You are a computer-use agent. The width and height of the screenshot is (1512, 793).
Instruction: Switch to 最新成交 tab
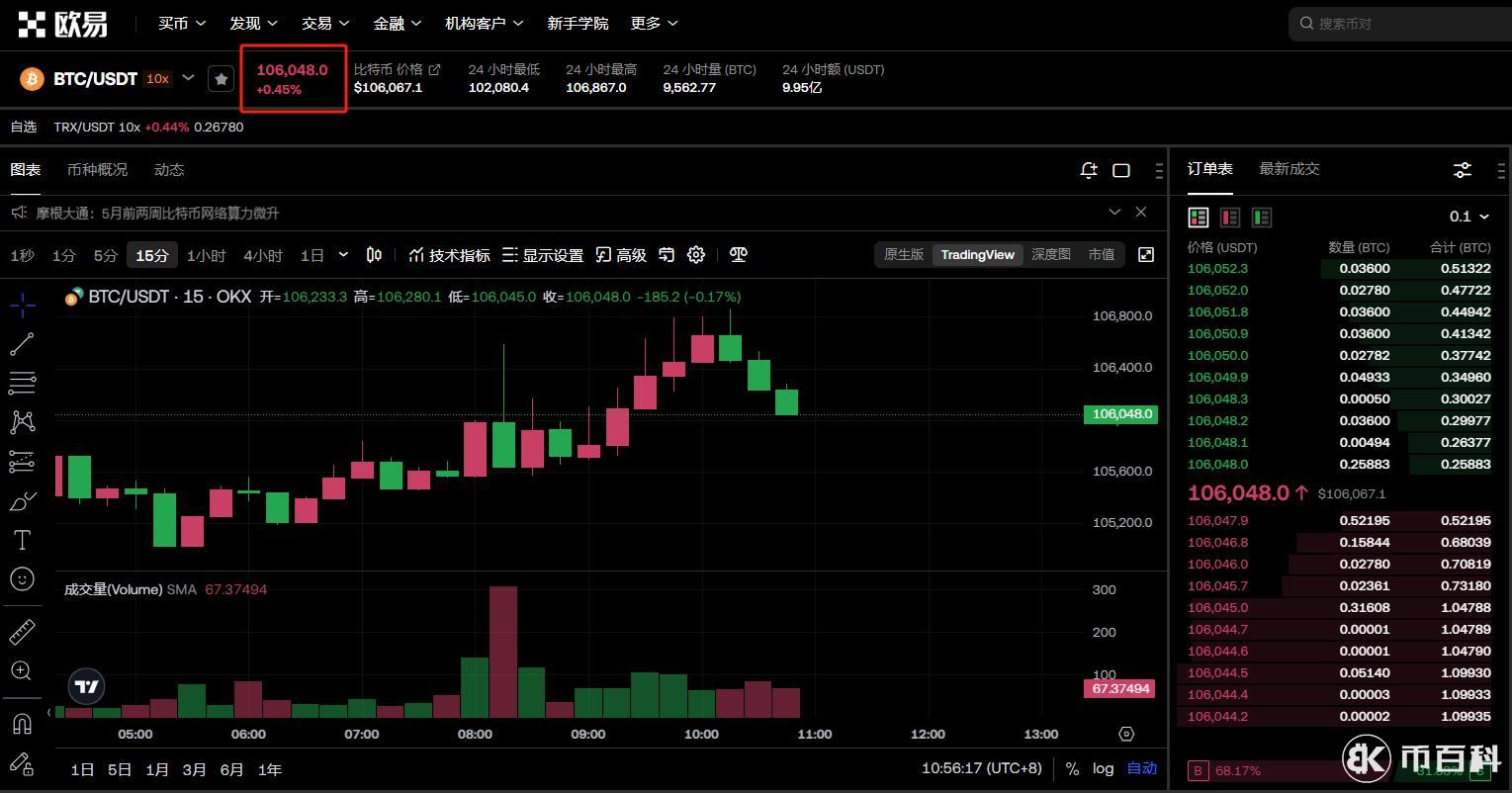tap(1290, 169)
